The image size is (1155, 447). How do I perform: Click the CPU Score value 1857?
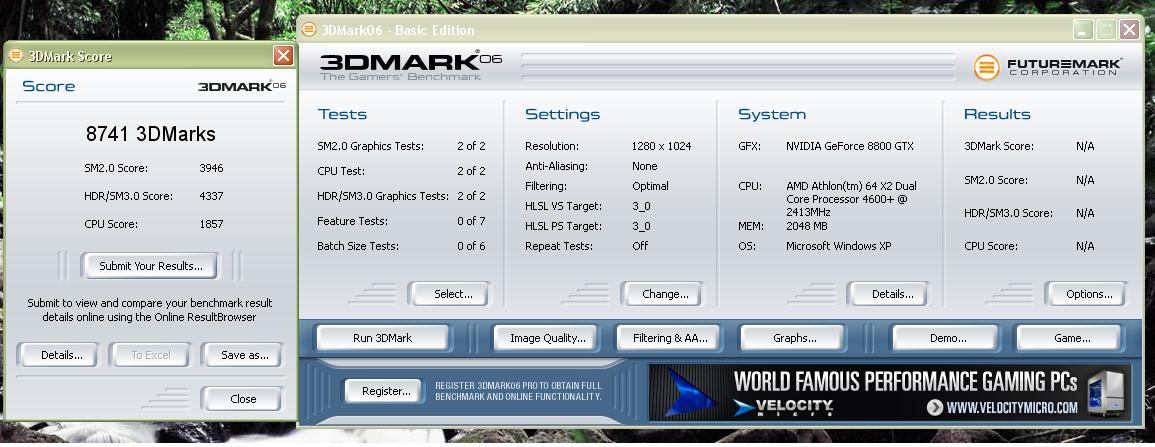(x=211, y=224)
